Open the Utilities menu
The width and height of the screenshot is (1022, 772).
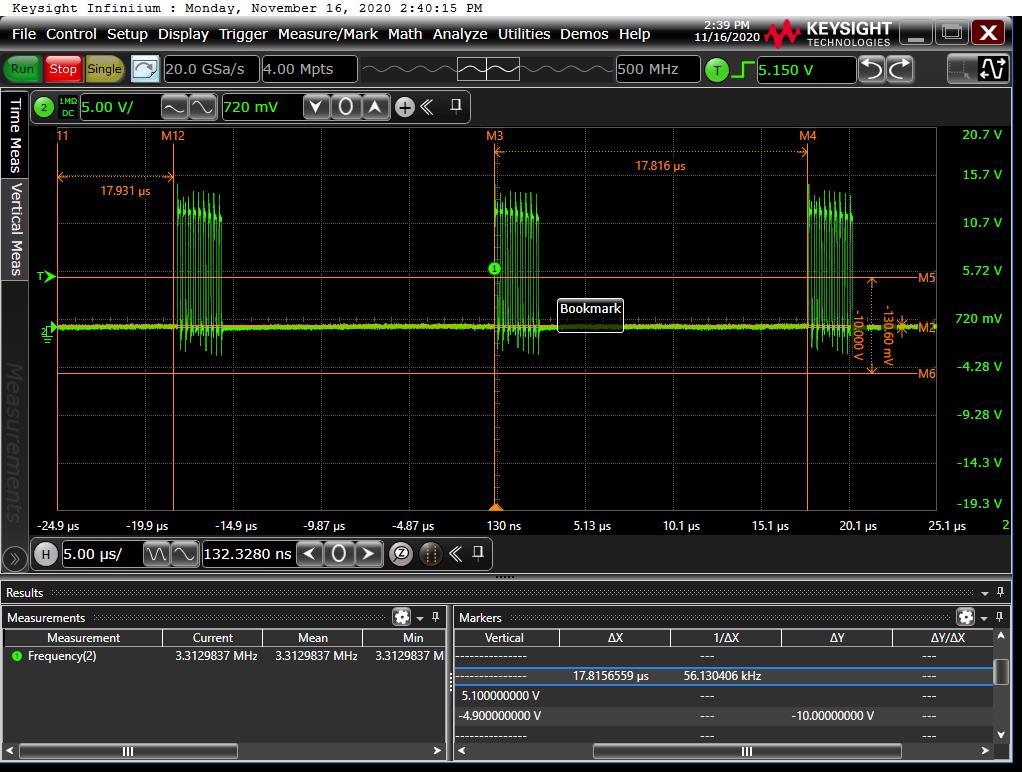coord(524,34)
